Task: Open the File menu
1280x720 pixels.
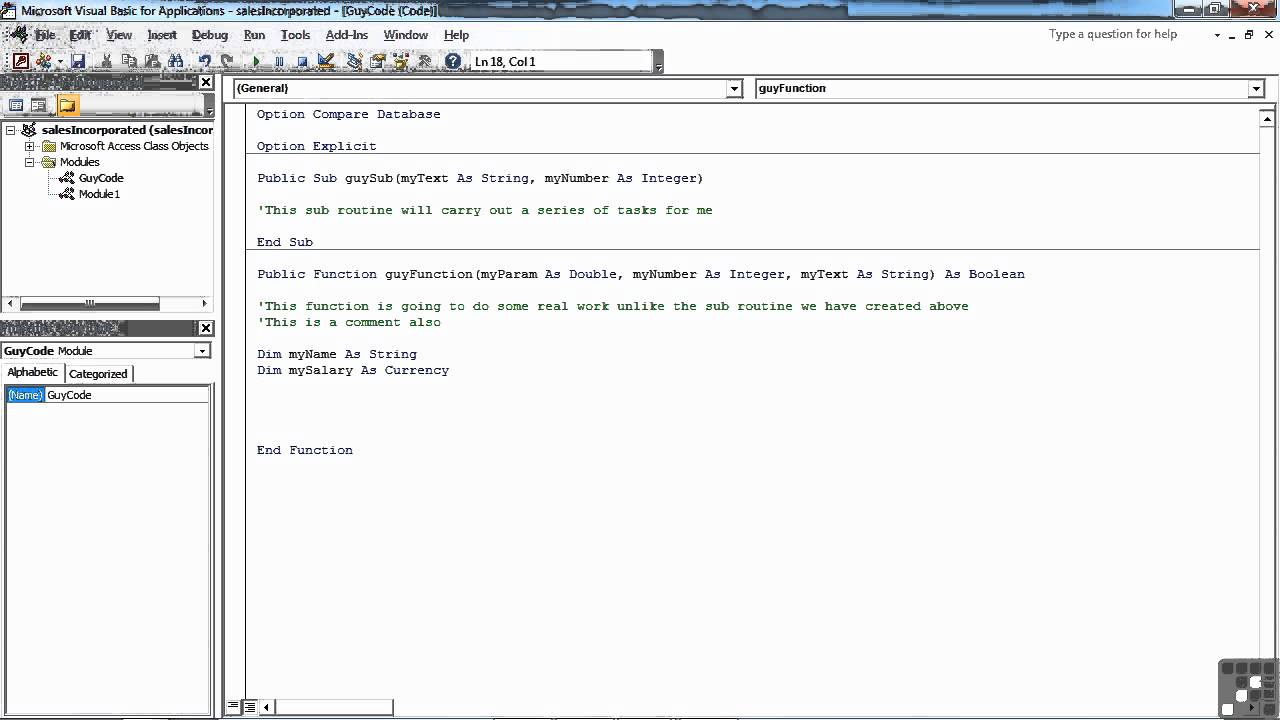Action: pos(46,34)
